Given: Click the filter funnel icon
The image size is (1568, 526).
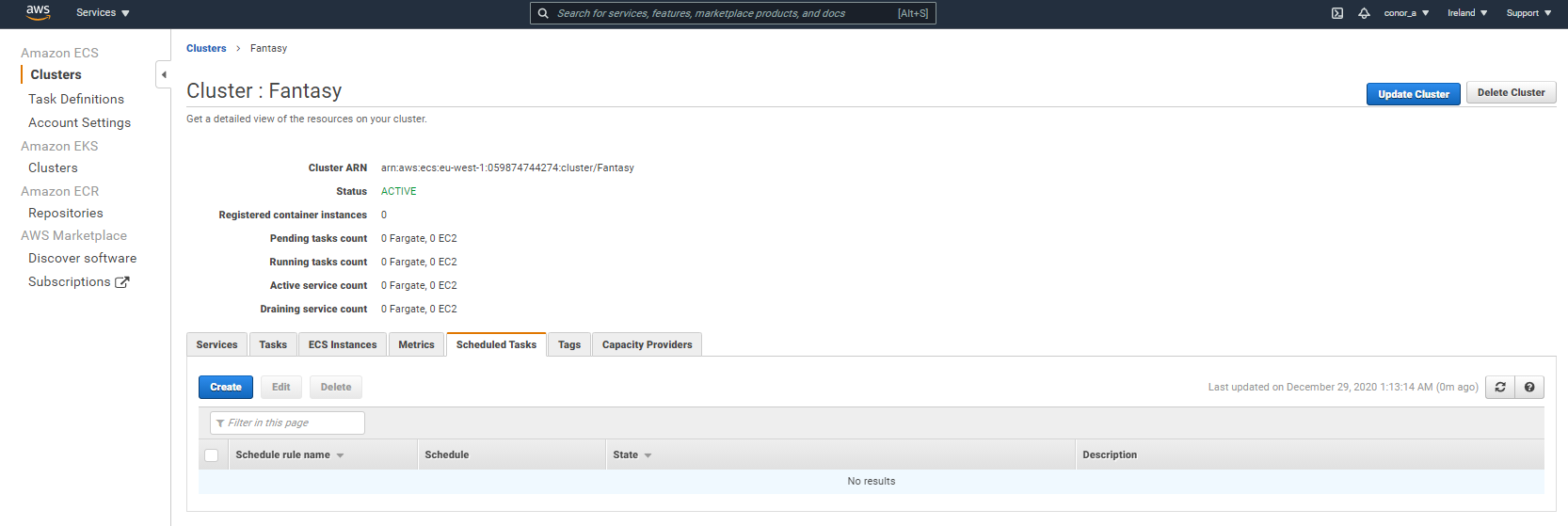Looking at the screenshot, I should tap(220, 423).
